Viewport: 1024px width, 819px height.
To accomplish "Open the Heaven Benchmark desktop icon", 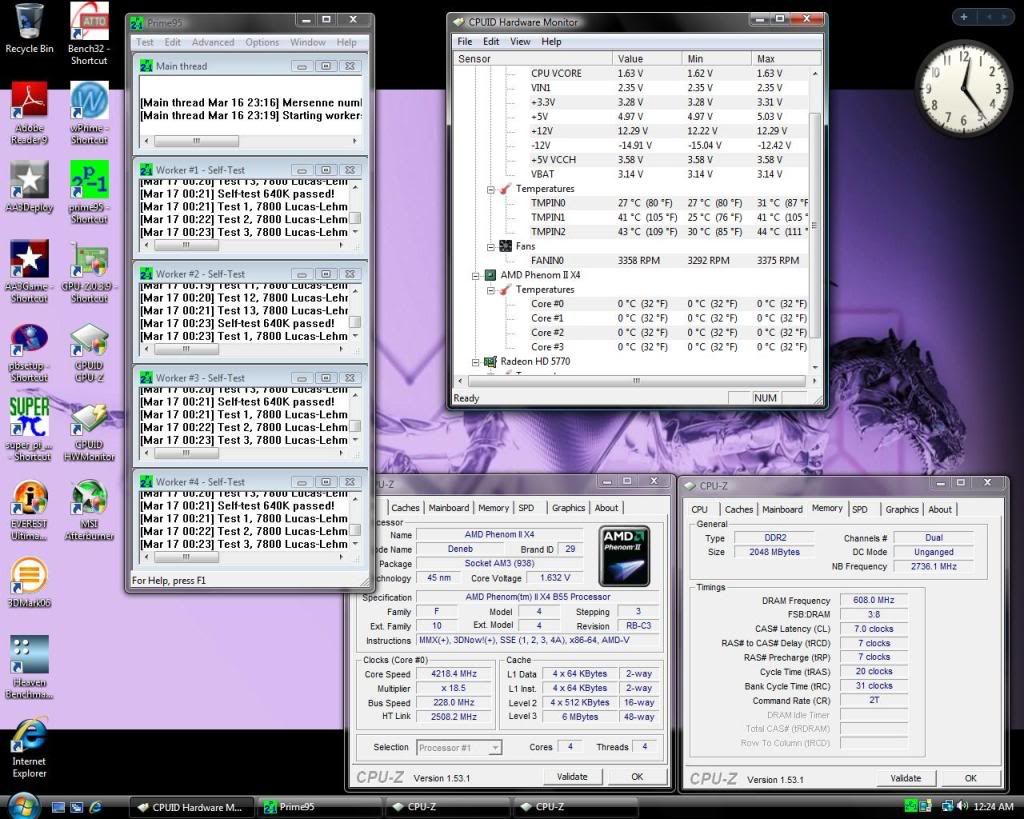I will click(29, 654).
